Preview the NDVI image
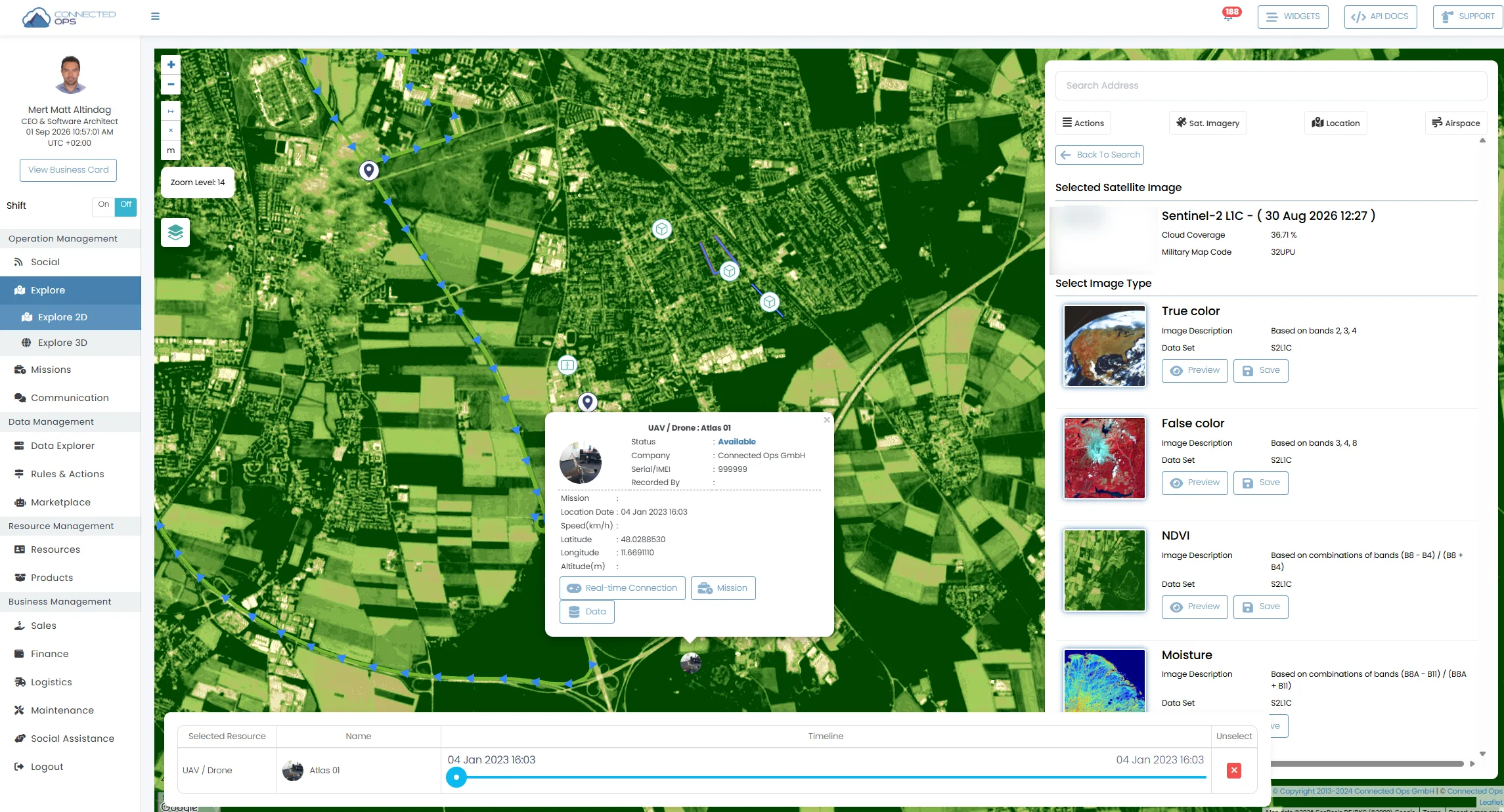This screenshot has width=1504, height=812. (1195, 607)
